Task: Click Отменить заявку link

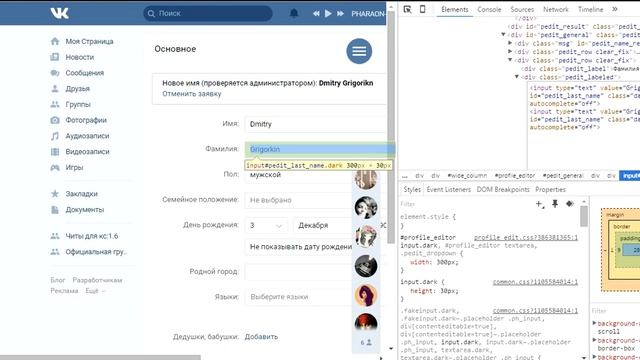Action: point(192,93)
